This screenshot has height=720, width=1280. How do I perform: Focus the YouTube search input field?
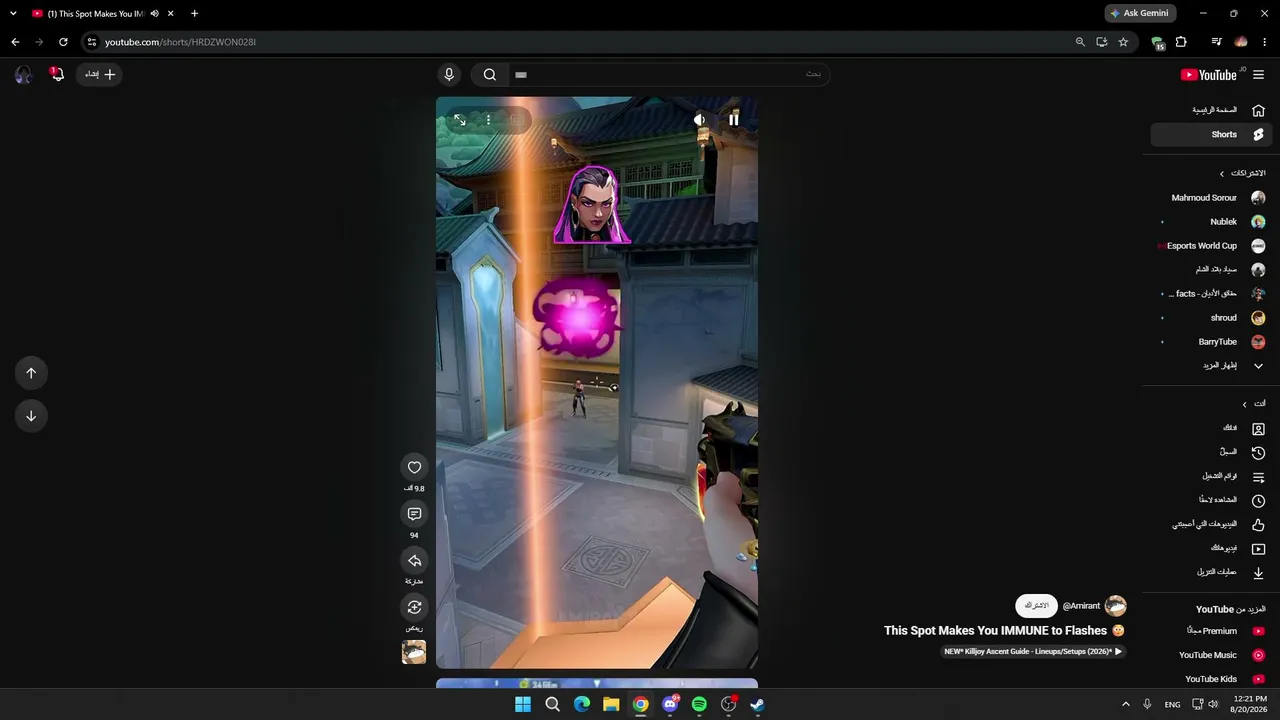tap(668, 74)
